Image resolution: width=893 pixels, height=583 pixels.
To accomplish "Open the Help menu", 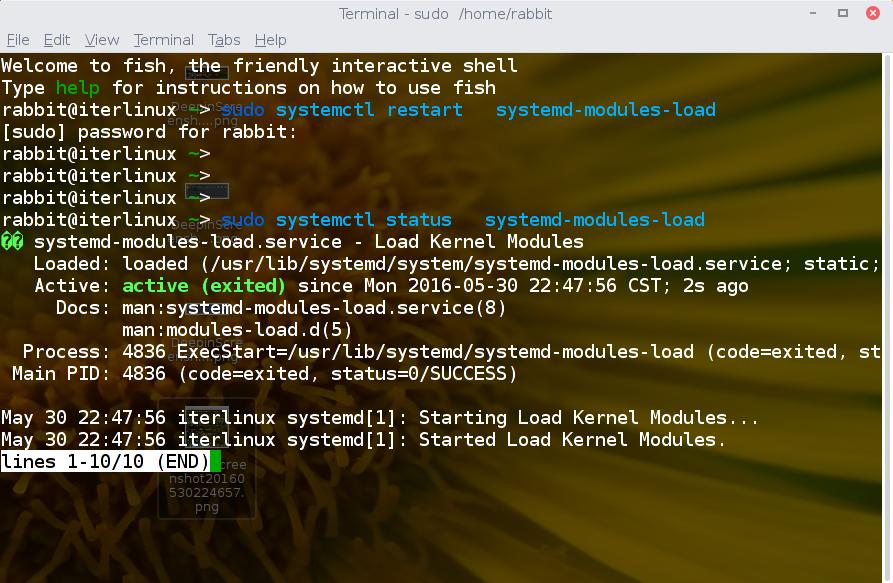I will [270, 40].
